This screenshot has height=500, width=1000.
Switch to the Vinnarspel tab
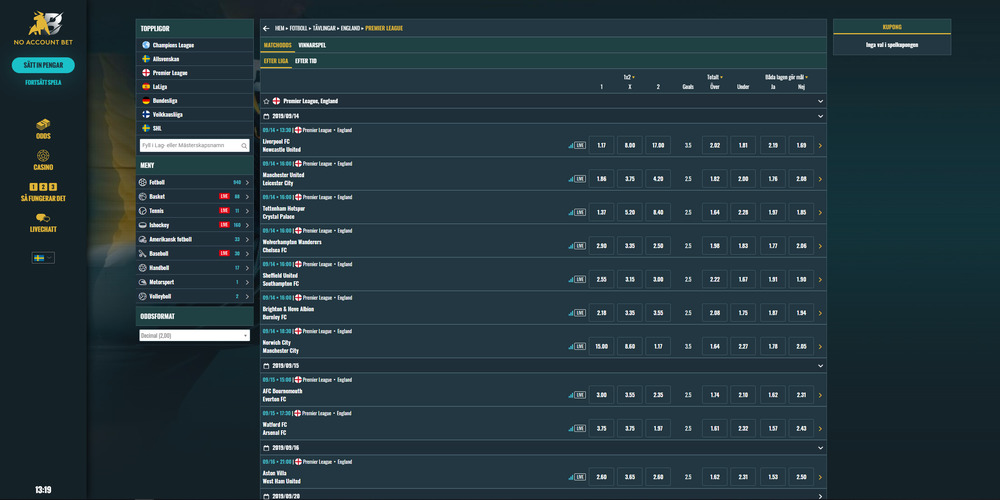pos(312,45)
